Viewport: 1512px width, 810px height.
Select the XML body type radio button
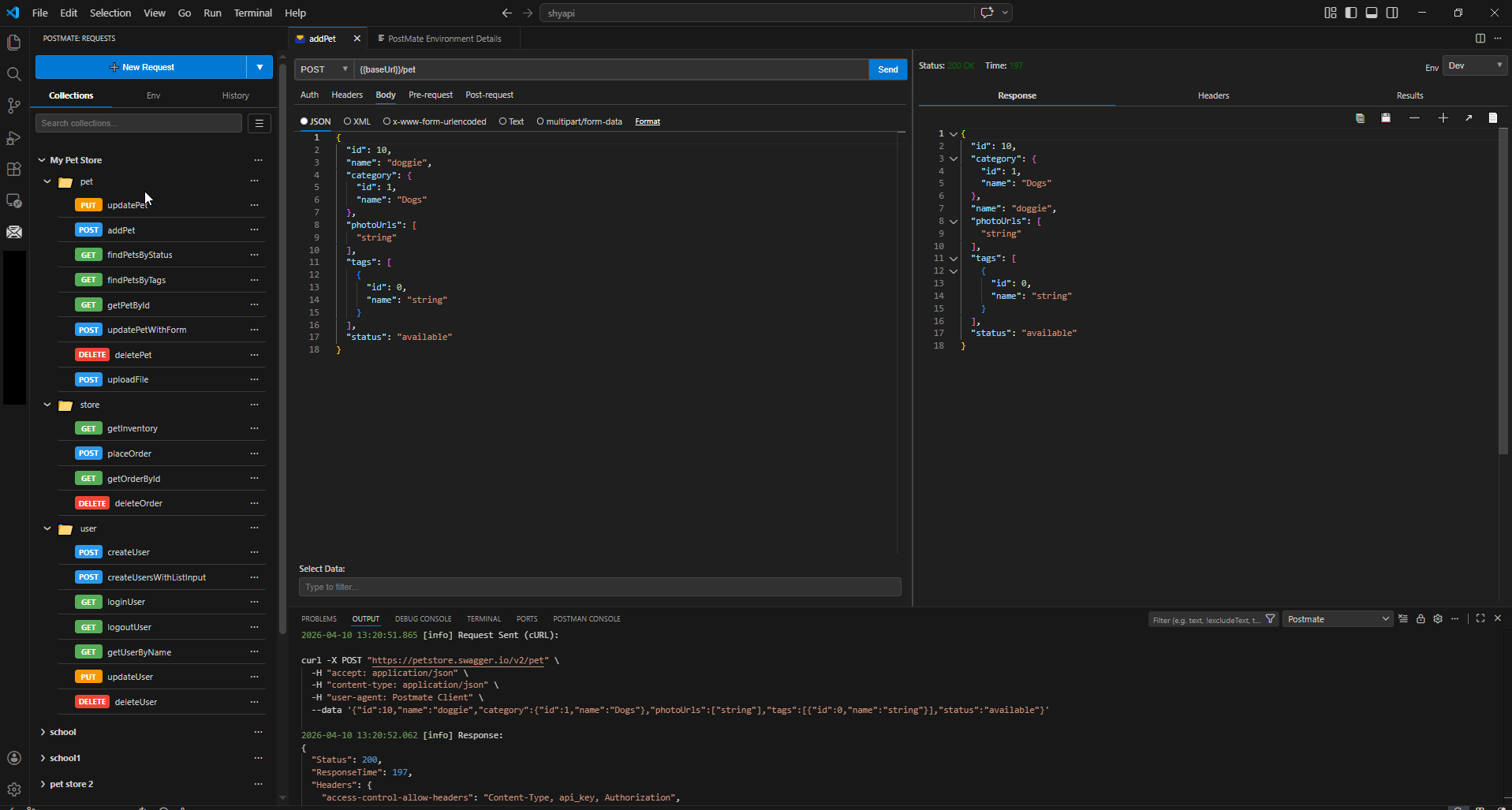[x=348, y=121]
